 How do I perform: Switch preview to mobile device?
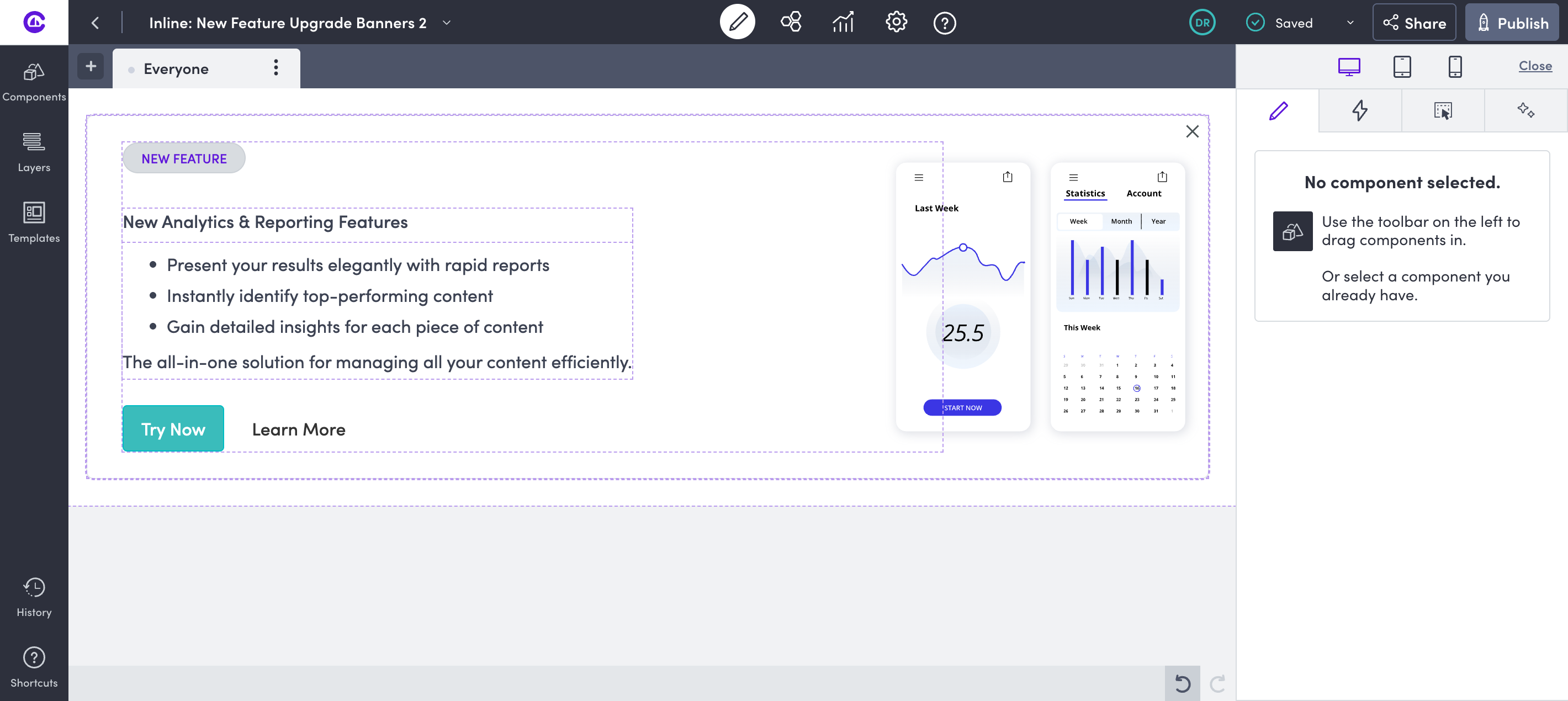pyautogui.click(x=1455, y=66)
